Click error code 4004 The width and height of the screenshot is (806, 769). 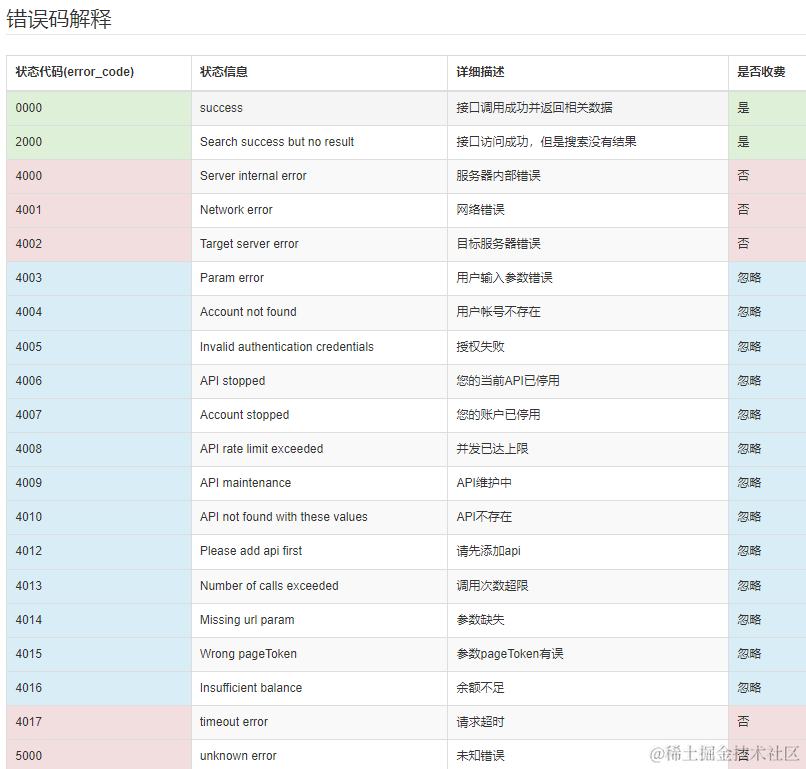(29, 312)
